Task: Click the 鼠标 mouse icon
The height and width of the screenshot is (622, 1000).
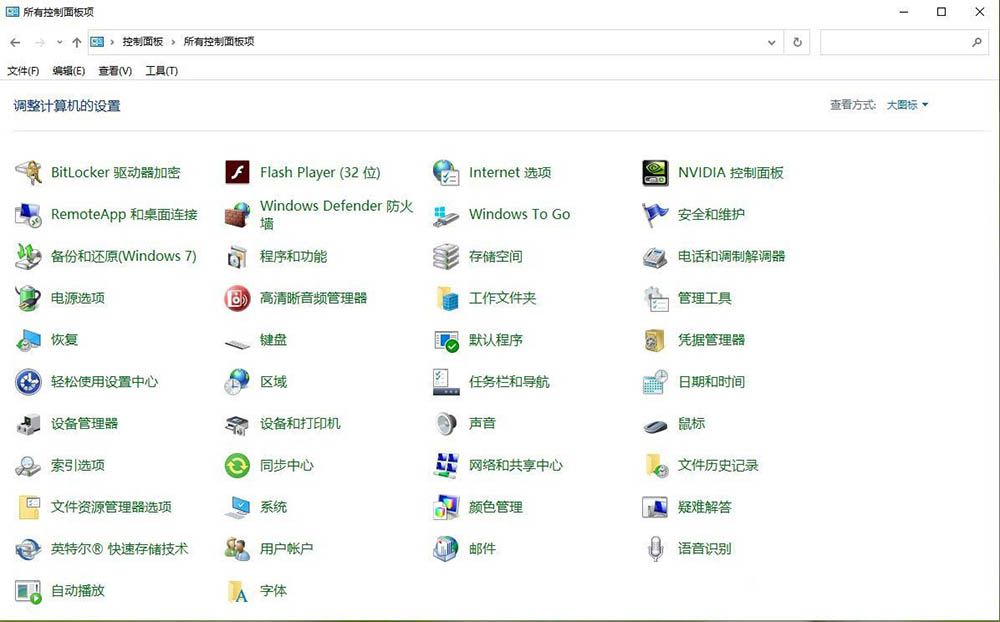Action: [656, 426]
